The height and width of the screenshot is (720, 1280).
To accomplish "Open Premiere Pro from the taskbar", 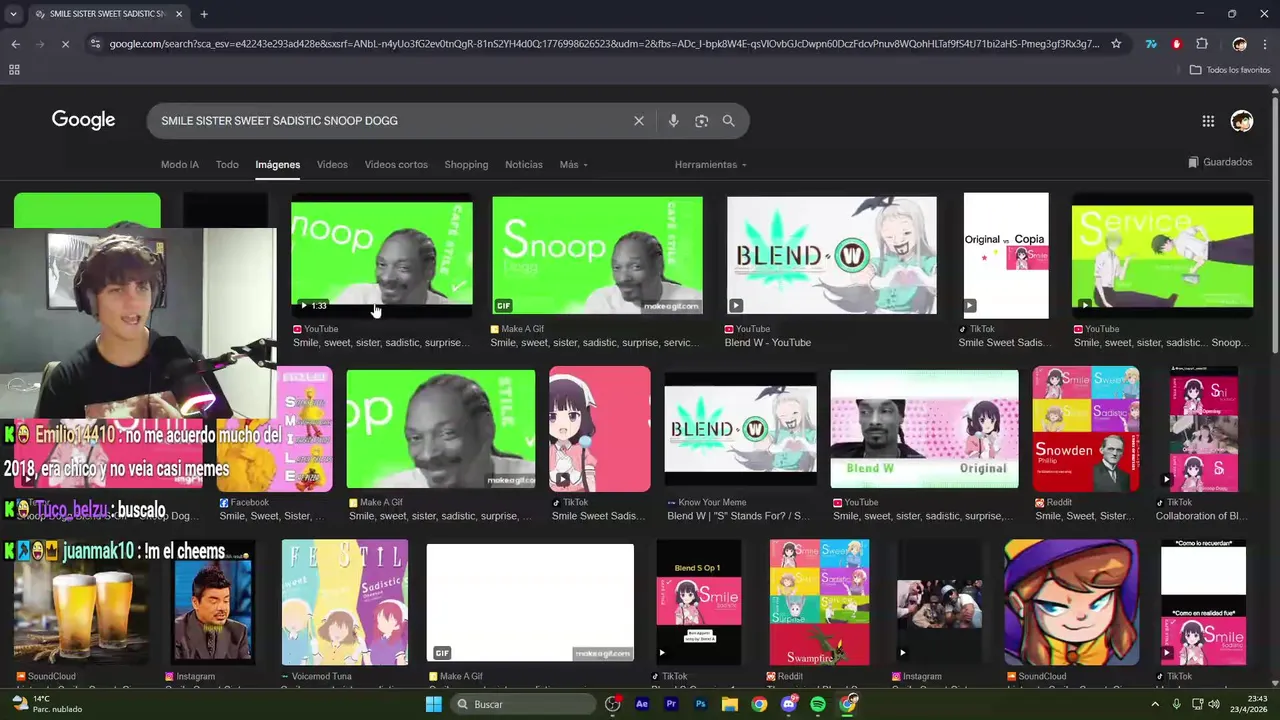I will pyautogui.click(x=671, y=704).
